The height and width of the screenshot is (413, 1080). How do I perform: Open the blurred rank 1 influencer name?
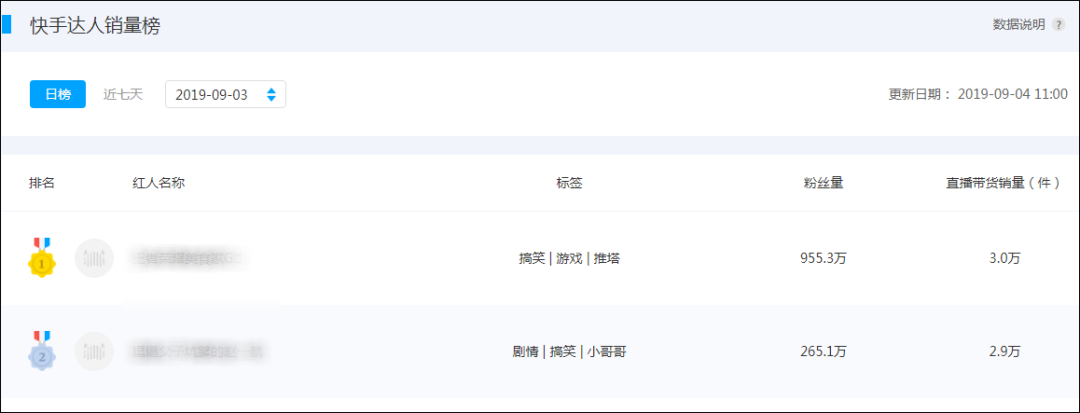click(x=189, y=258)
